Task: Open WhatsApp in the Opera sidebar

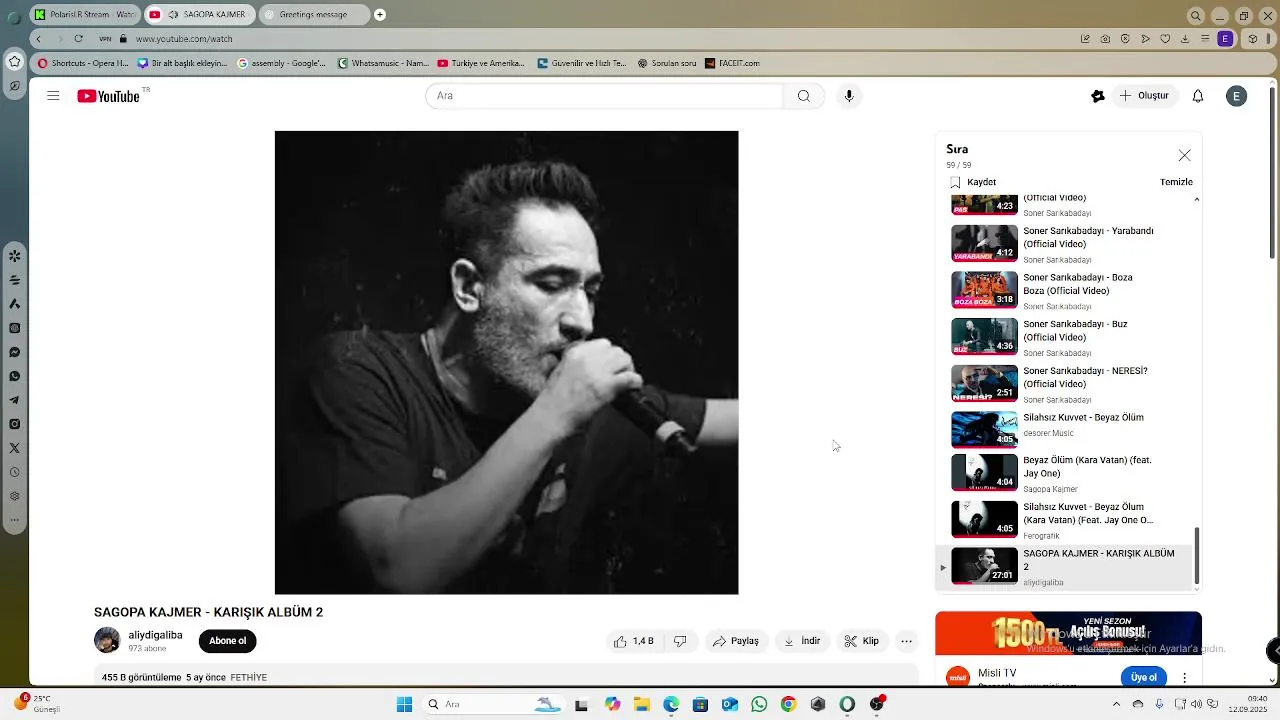Action: [14, 376]
